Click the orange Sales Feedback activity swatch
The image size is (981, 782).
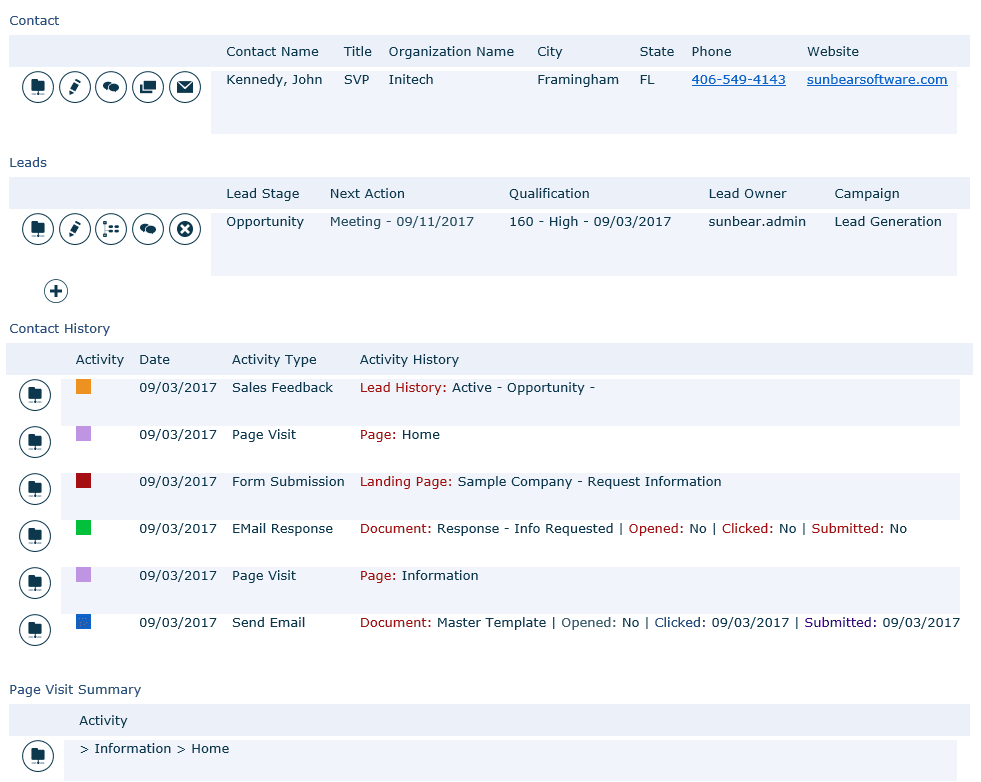(x=83, y=387)
